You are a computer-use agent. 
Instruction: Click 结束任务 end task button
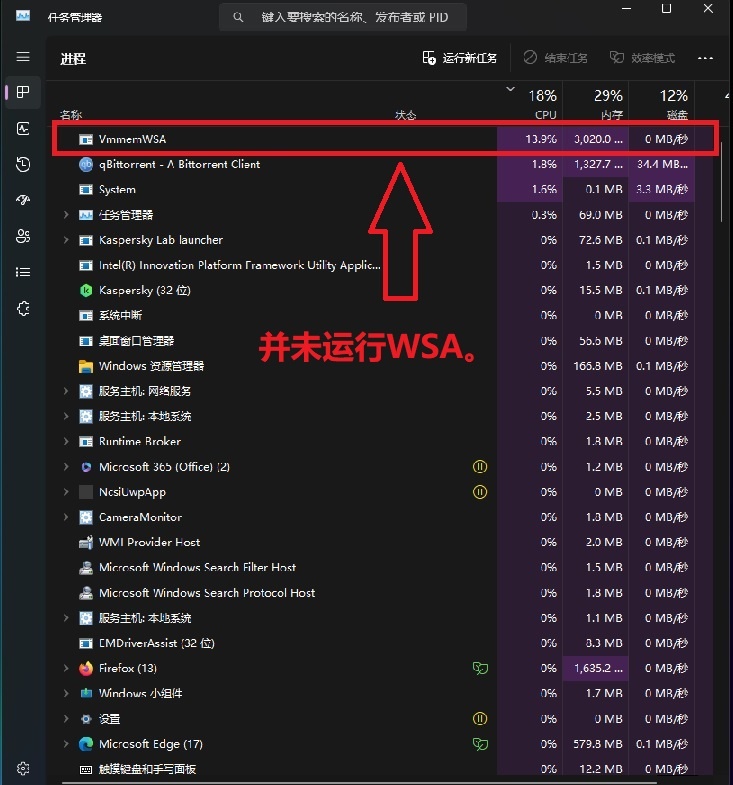tap(555, 58)
